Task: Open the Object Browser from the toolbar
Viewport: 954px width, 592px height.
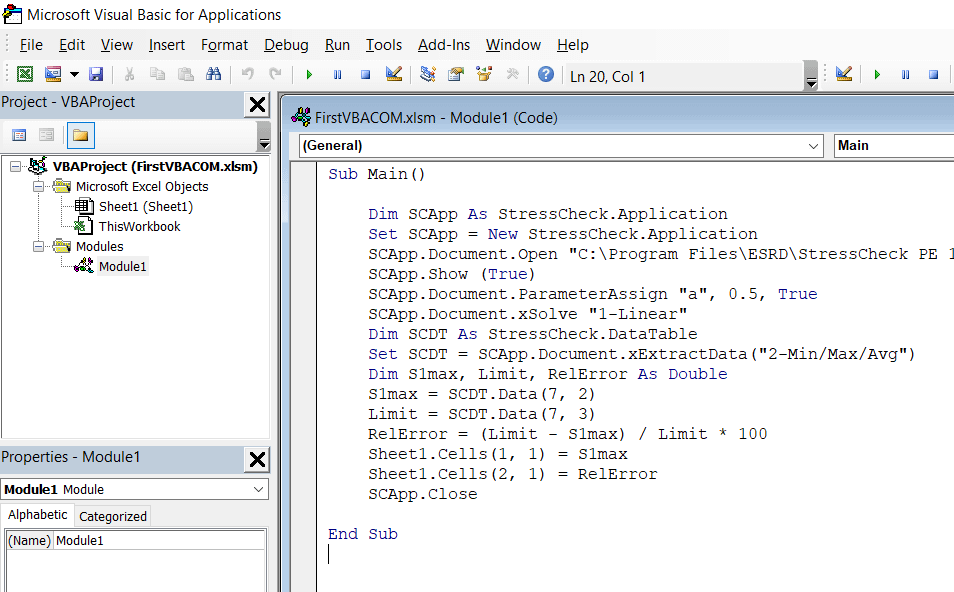Action: pos(487,74)
